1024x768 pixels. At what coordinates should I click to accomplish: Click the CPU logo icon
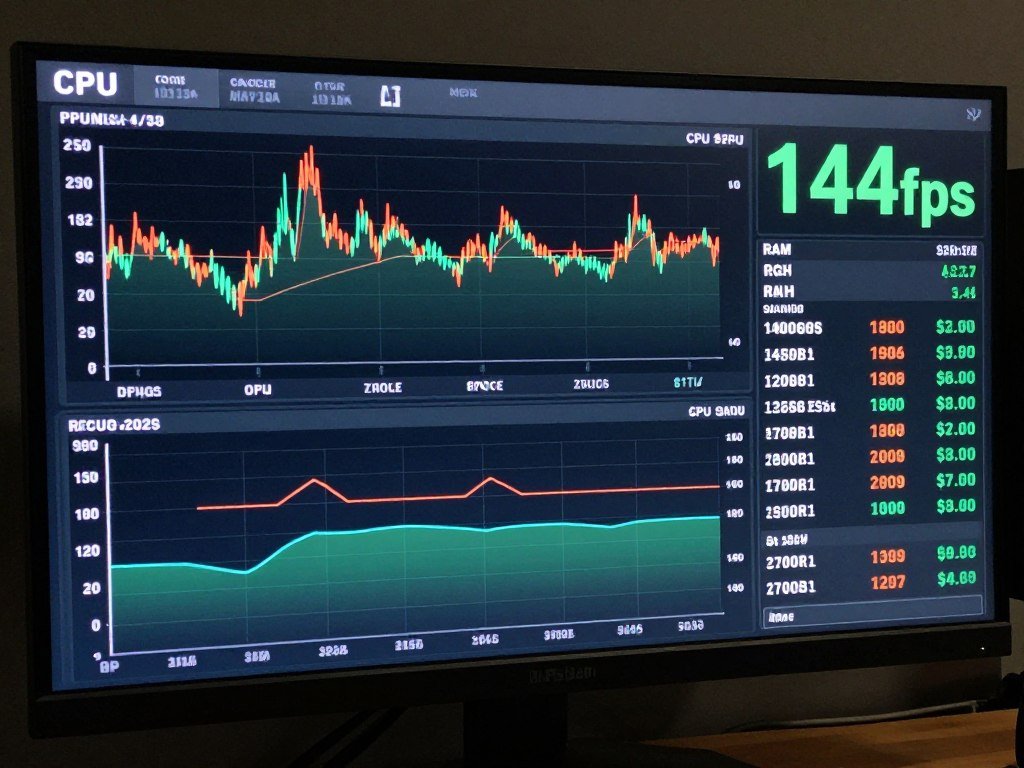pyautogui.click(x=84, y=83)
